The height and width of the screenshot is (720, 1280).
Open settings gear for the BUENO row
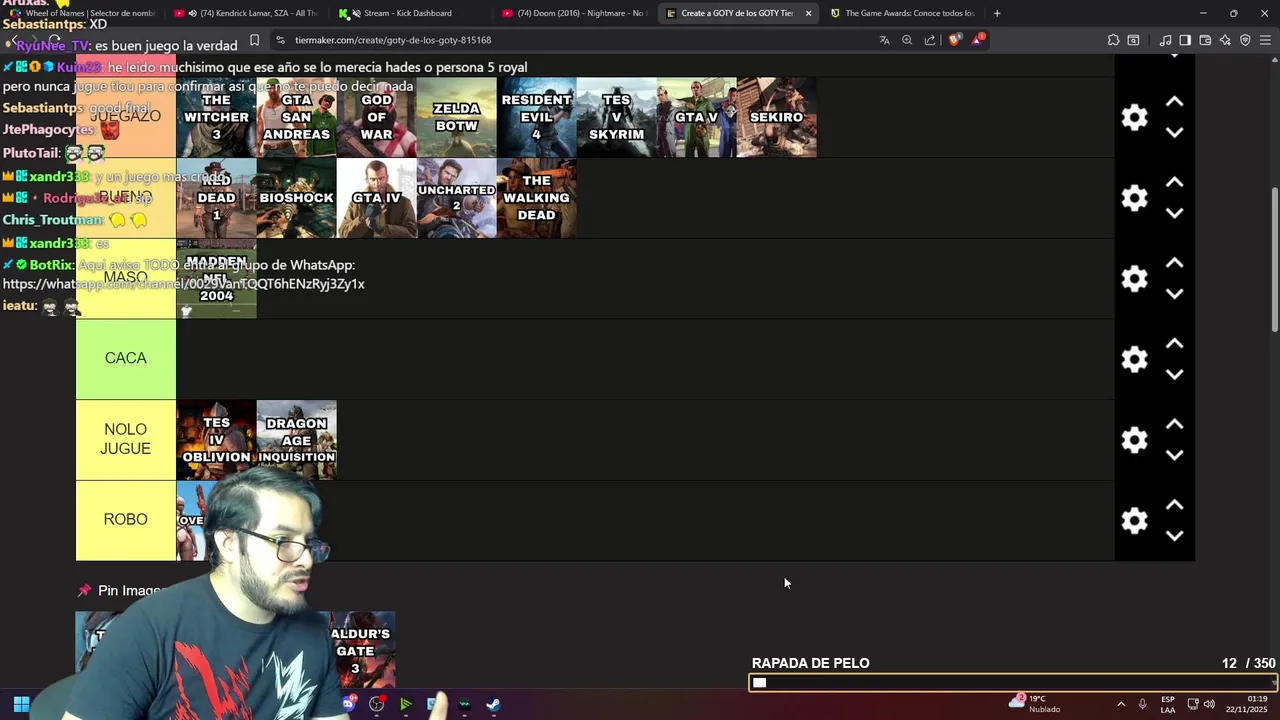tap(1134, 198)
